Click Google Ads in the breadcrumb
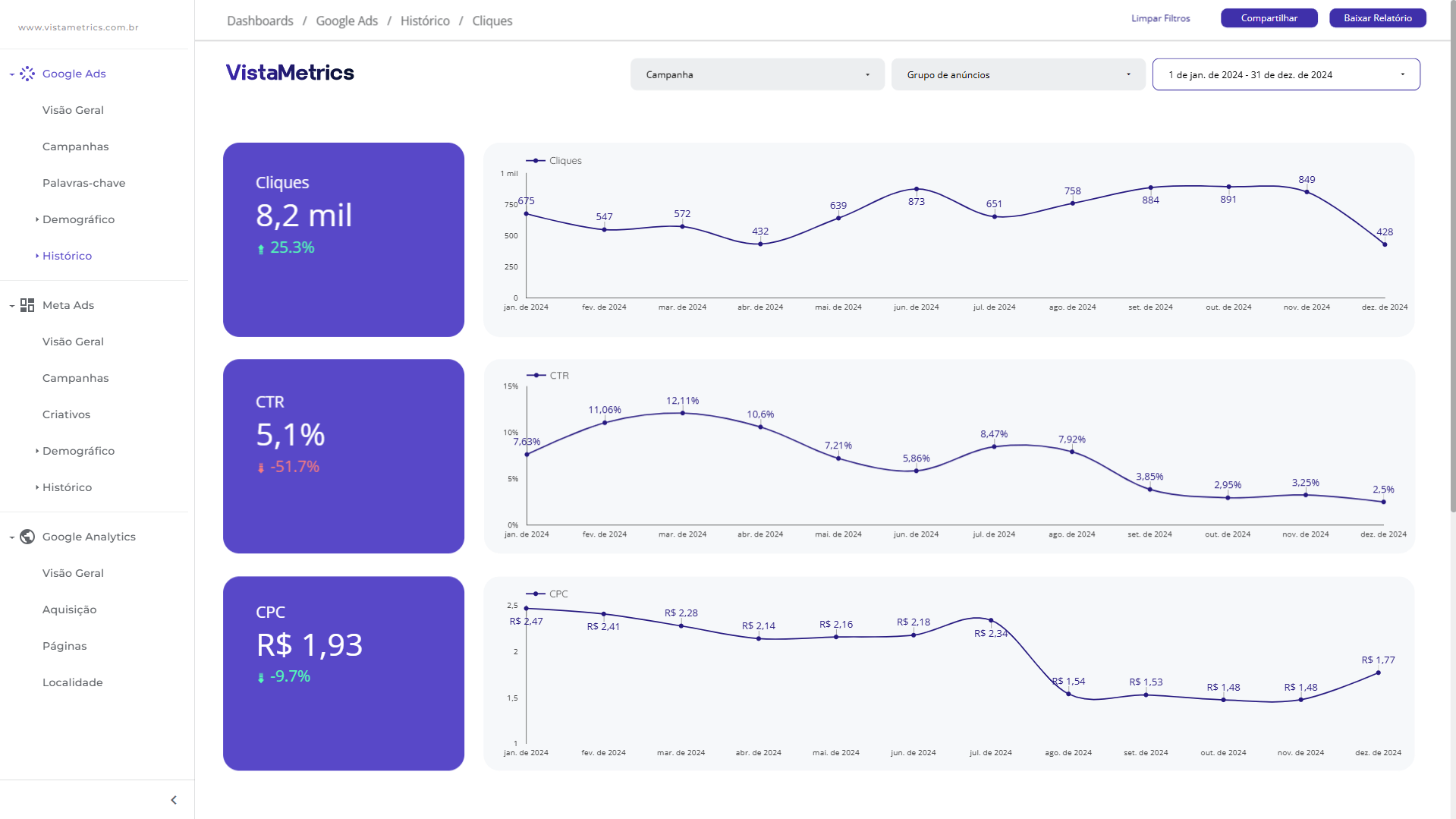Screen dimensions: 1456x819 [x=347, y=20]
